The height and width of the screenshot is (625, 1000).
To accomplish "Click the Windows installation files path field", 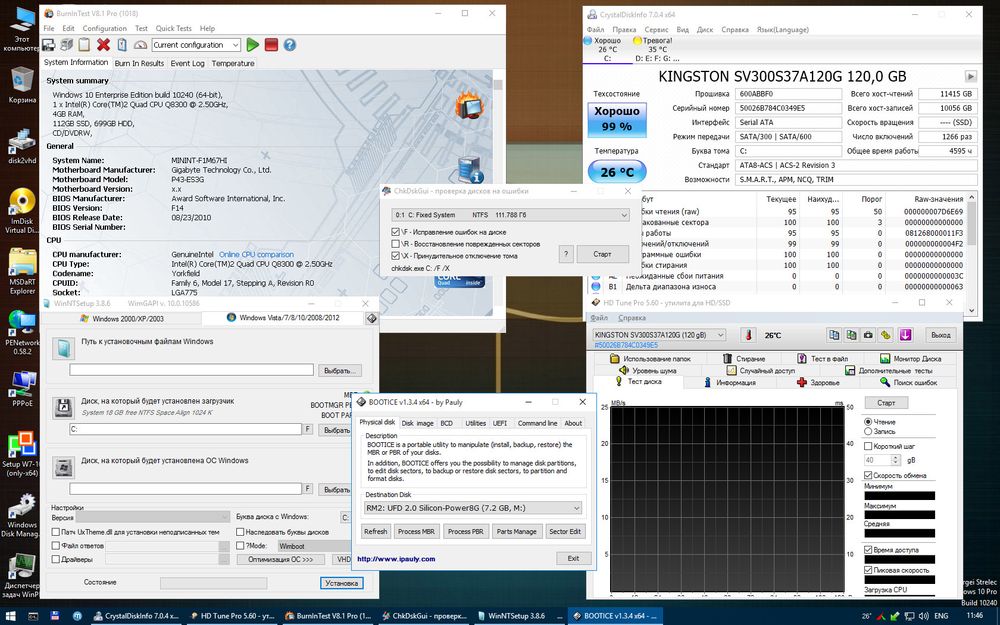I will [191, 370].
